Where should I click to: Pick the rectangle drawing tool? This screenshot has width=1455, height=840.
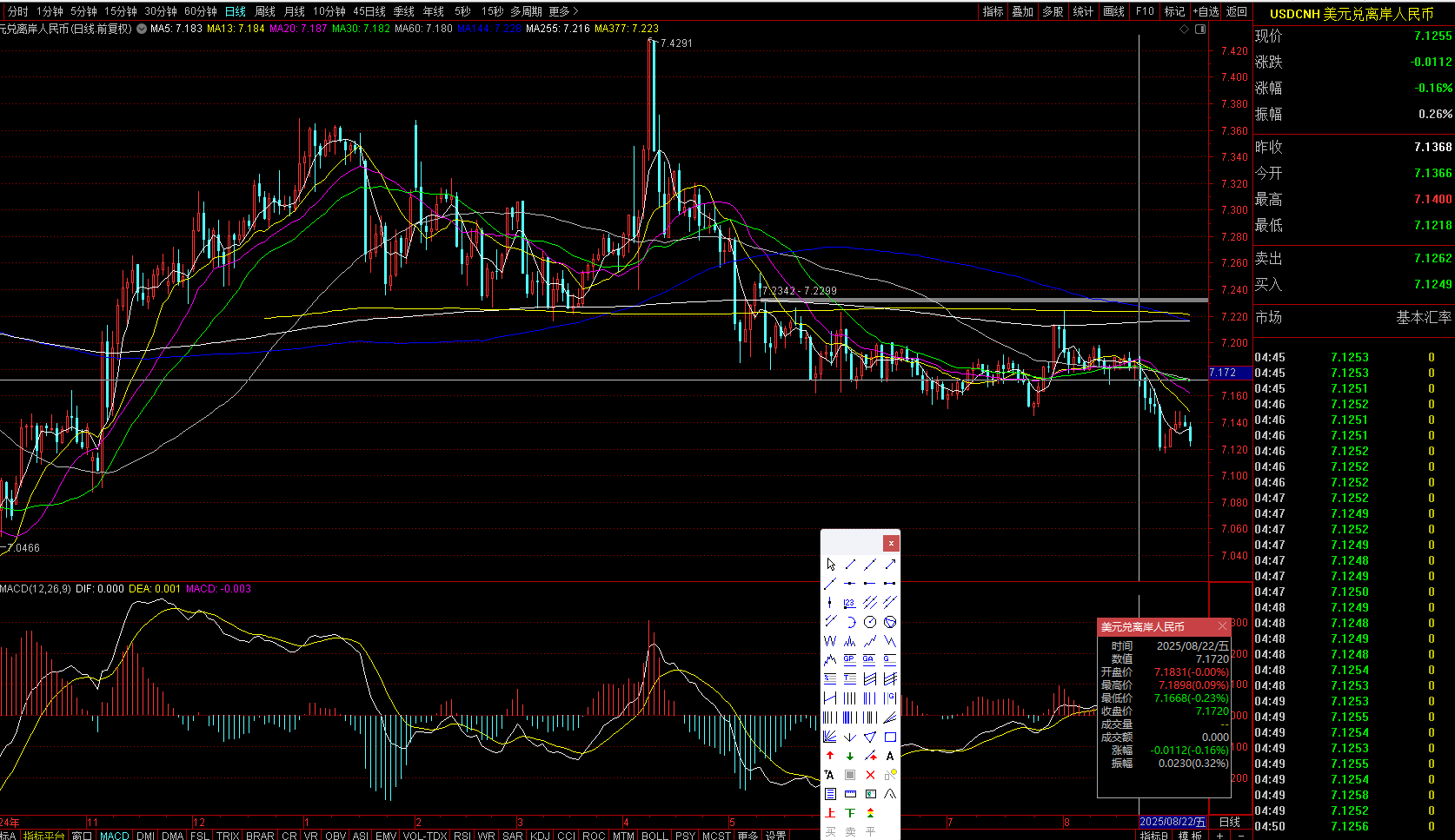coord(890,737)
